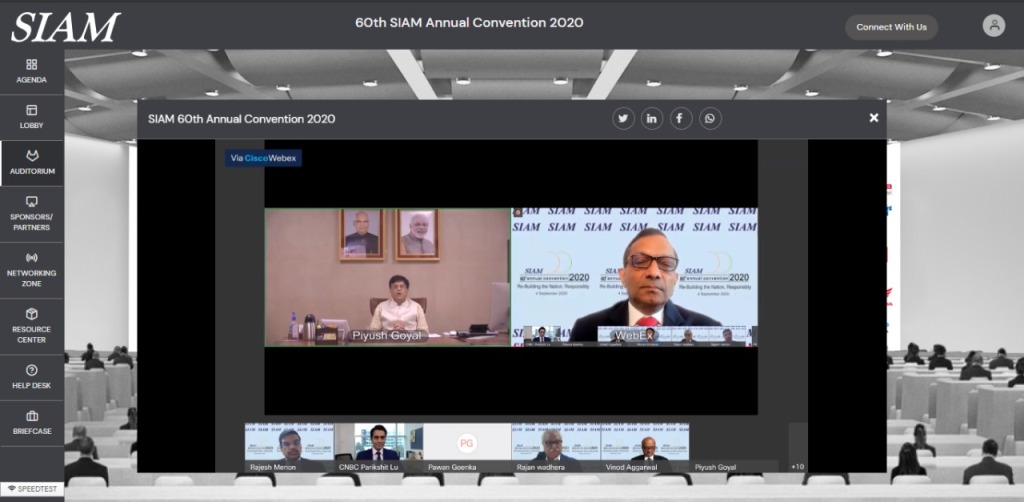
Task: Go to the Lobby
Action: pos(31,116)
